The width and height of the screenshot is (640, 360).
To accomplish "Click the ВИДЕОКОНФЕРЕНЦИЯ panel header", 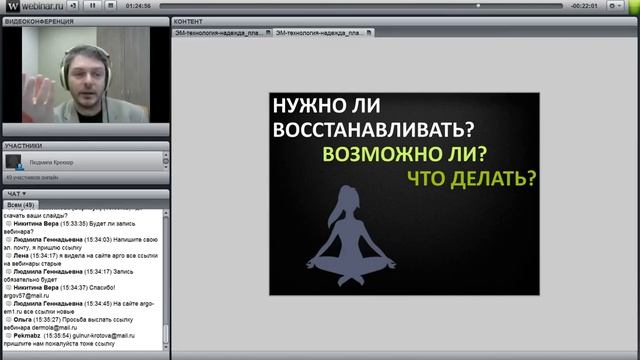I will pos(86,22).
